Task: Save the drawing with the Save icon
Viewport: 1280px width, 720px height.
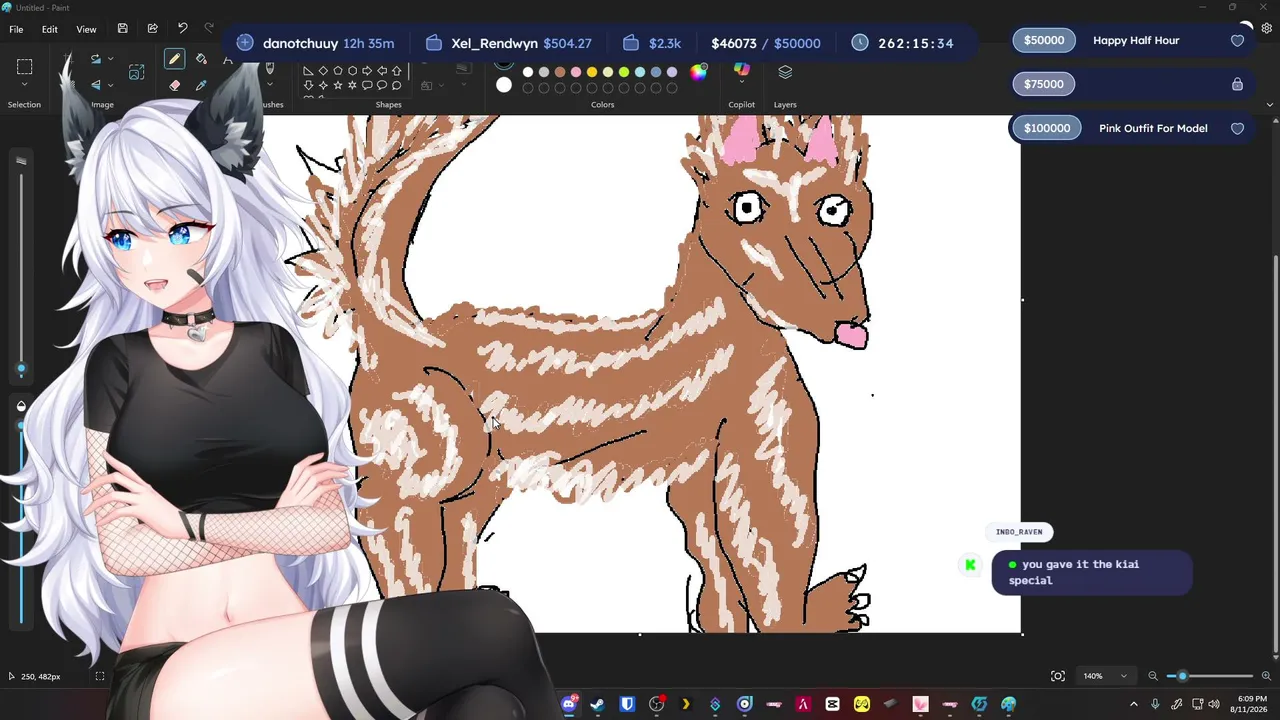Action: coord(122,29)
